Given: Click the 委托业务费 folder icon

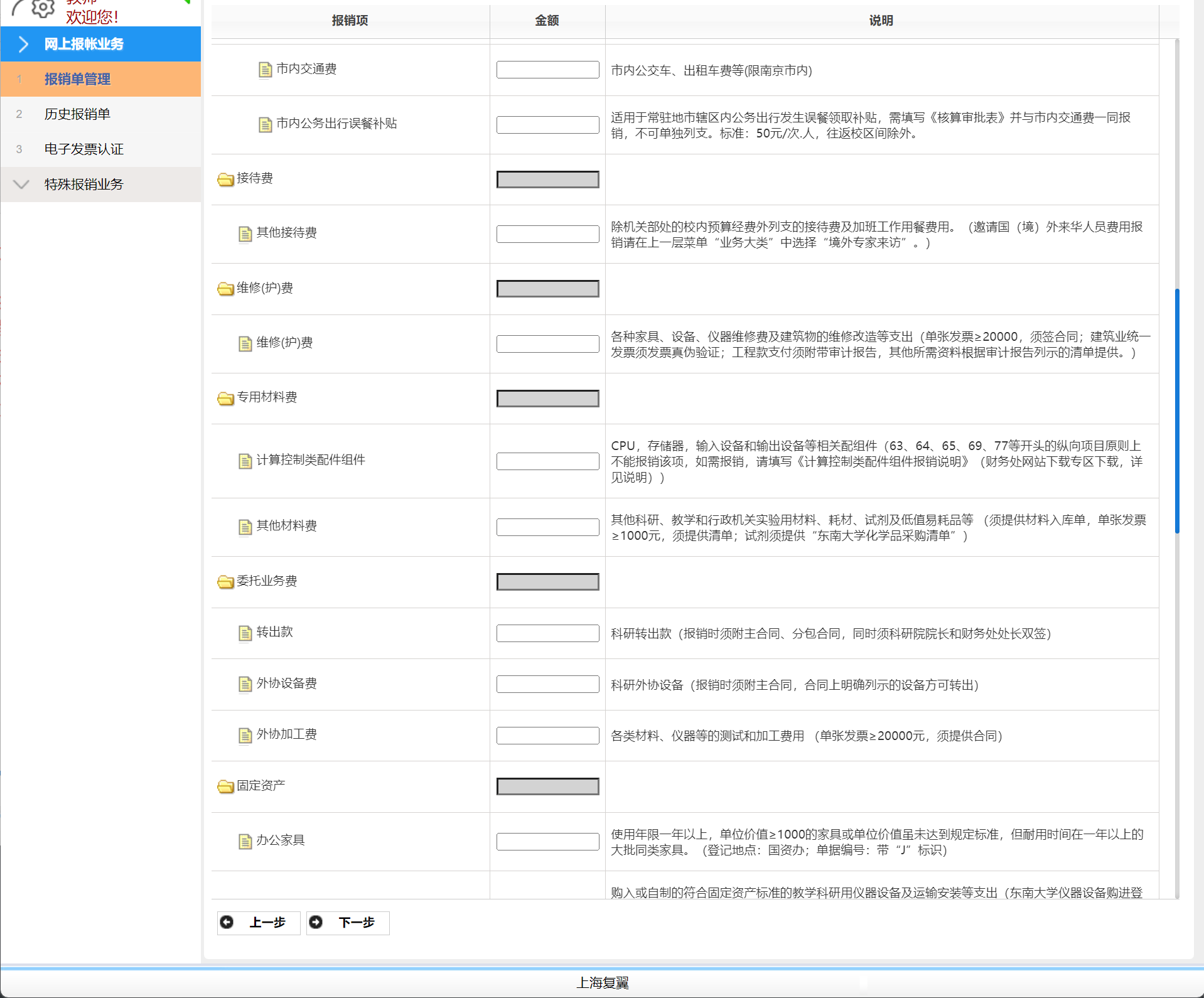Looking at the screenshot, I should pyautogui.click(x=225, y=582).
